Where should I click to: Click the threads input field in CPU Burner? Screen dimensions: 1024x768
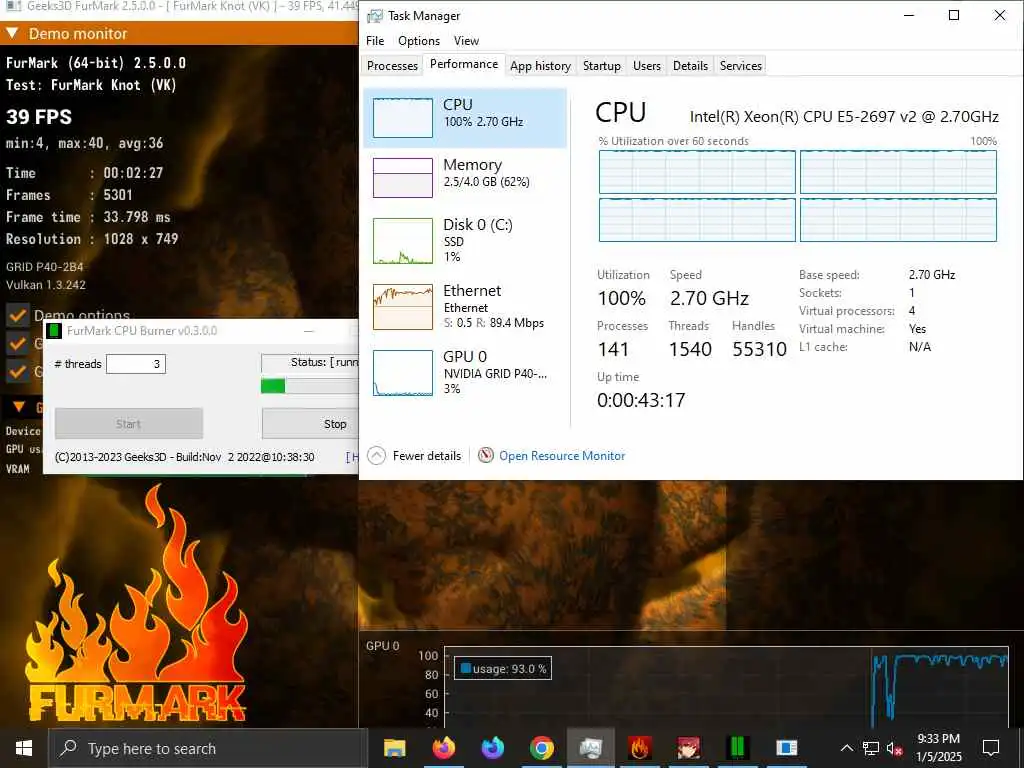pos(136,364)
